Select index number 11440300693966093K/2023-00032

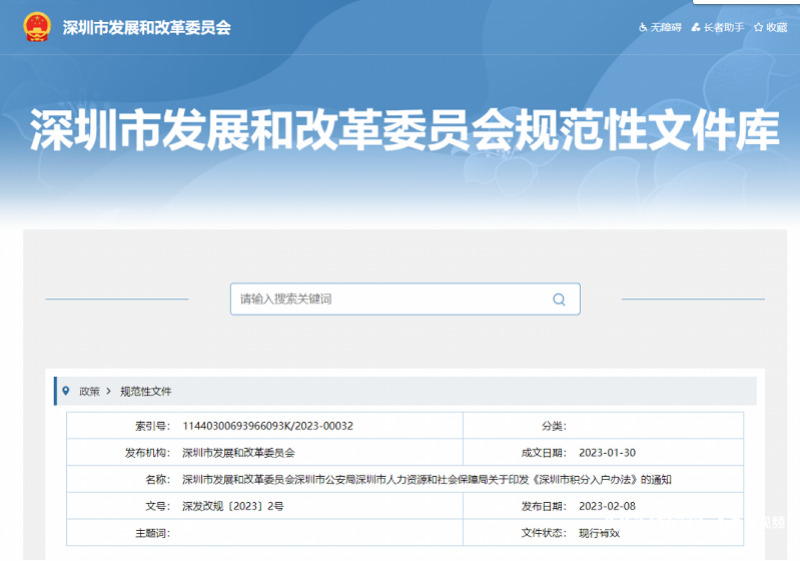(x=267, y=426)
